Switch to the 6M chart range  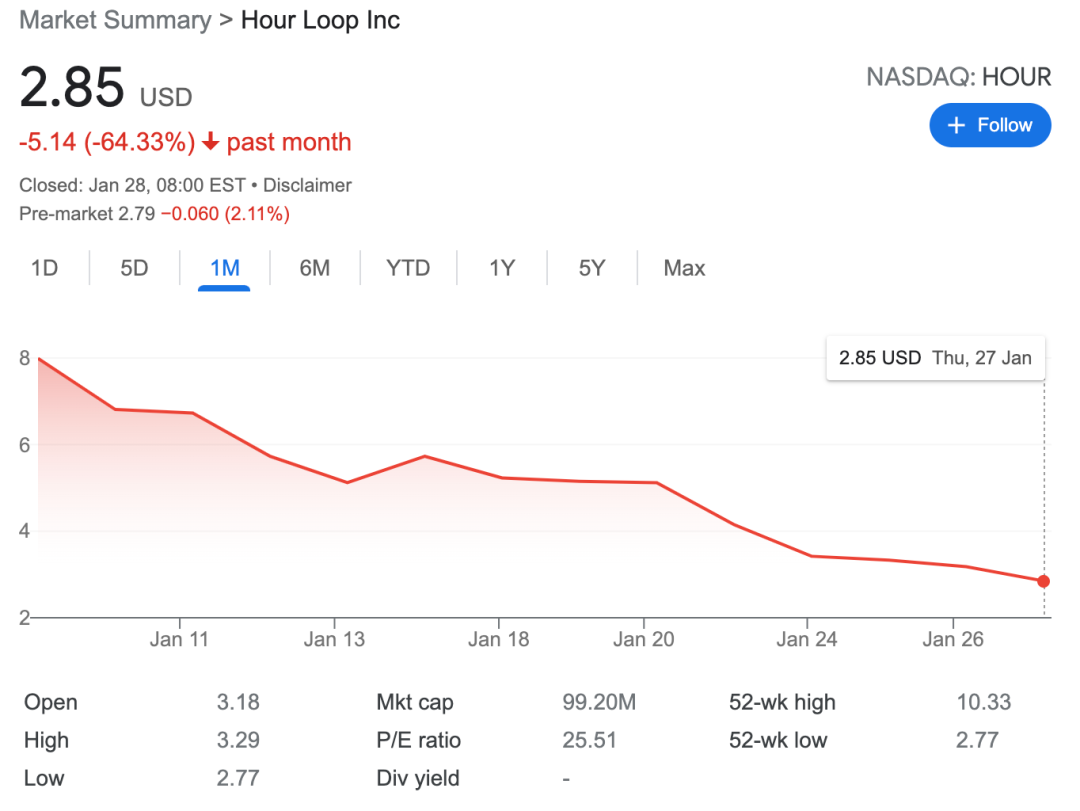pos(315,268)
